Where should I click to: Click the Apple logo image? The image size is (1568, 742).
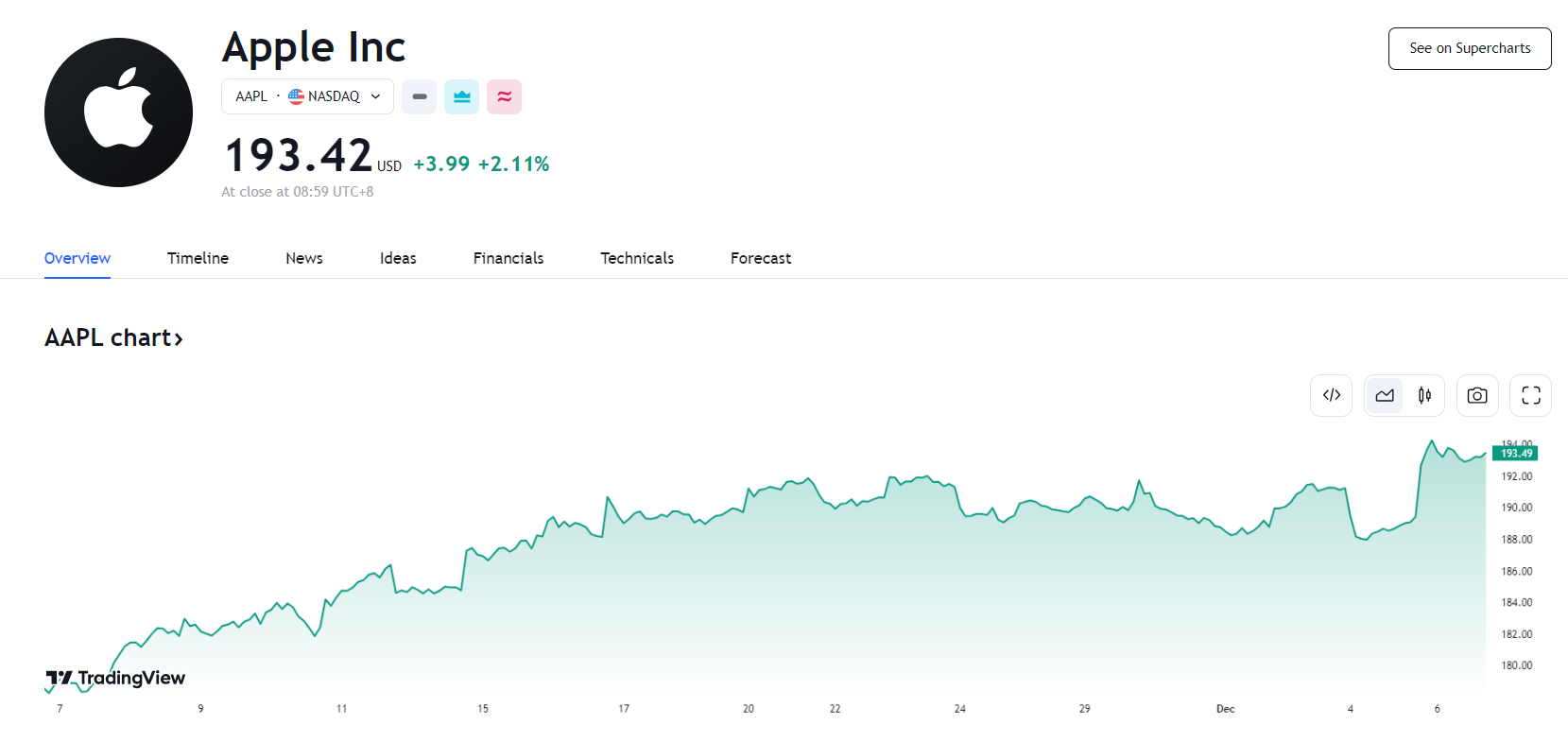coord(118,112)
